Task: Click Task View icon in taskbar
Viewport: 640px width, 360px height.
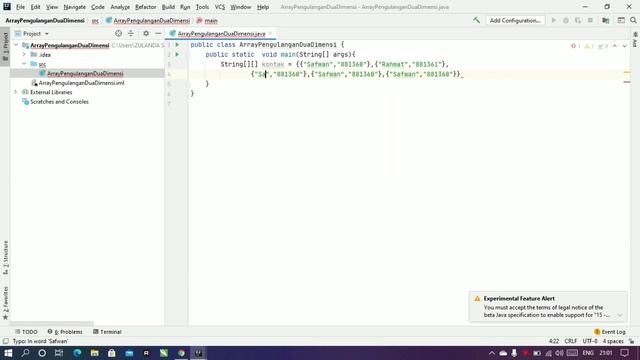Action: 59,353
